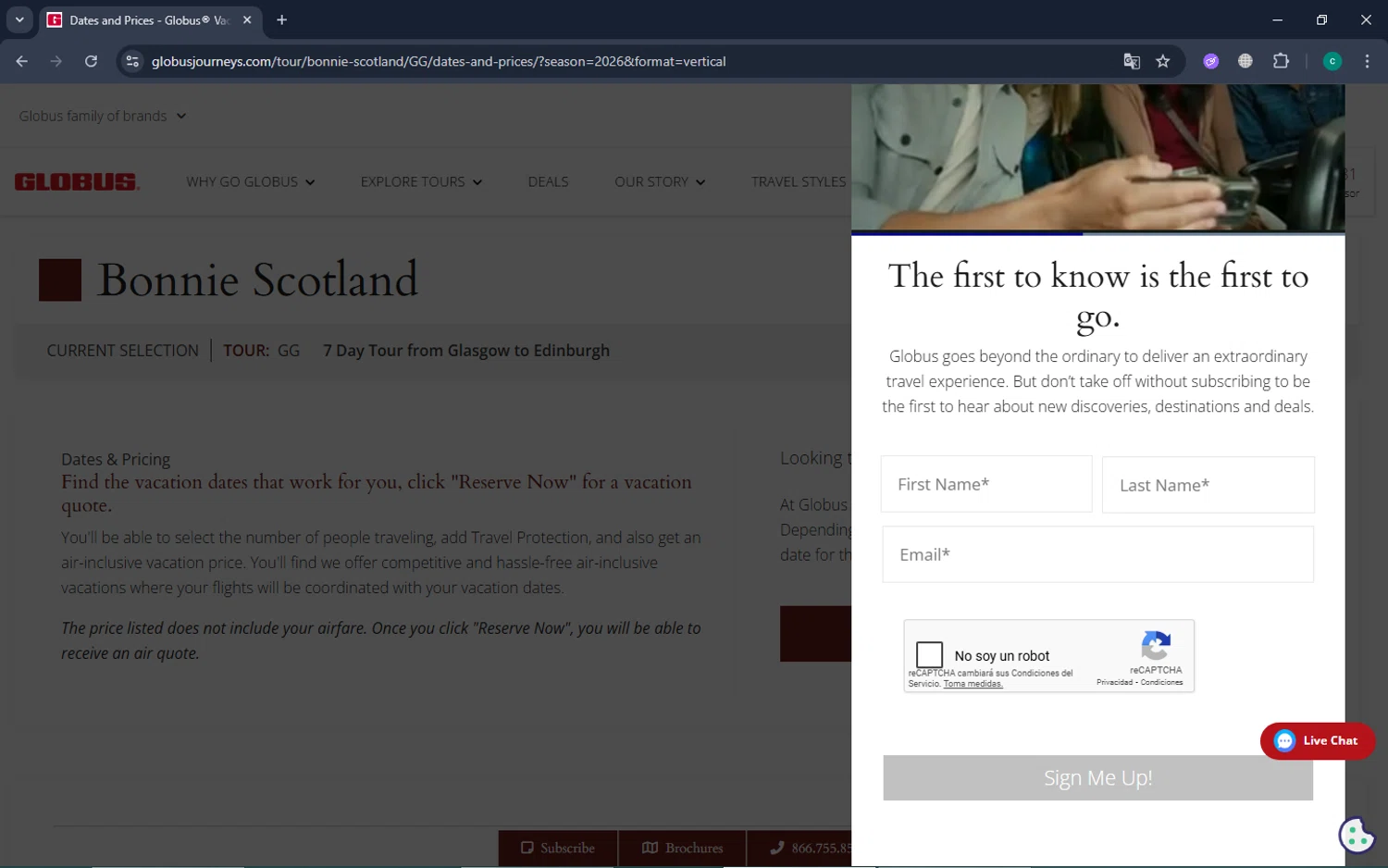This screenshot has height=868, width=1388.
Task: Click the 7 Day Tour from Glasgow text
Action: coord(466,351)
